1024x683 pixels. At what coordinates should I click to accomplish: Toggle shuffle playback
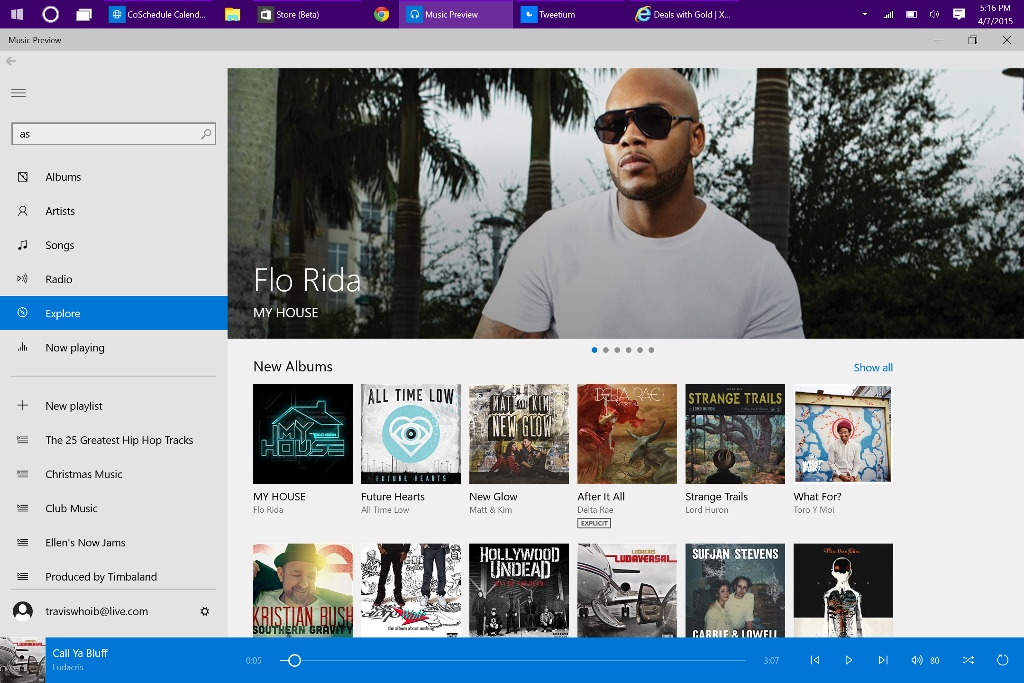(968, 660)
